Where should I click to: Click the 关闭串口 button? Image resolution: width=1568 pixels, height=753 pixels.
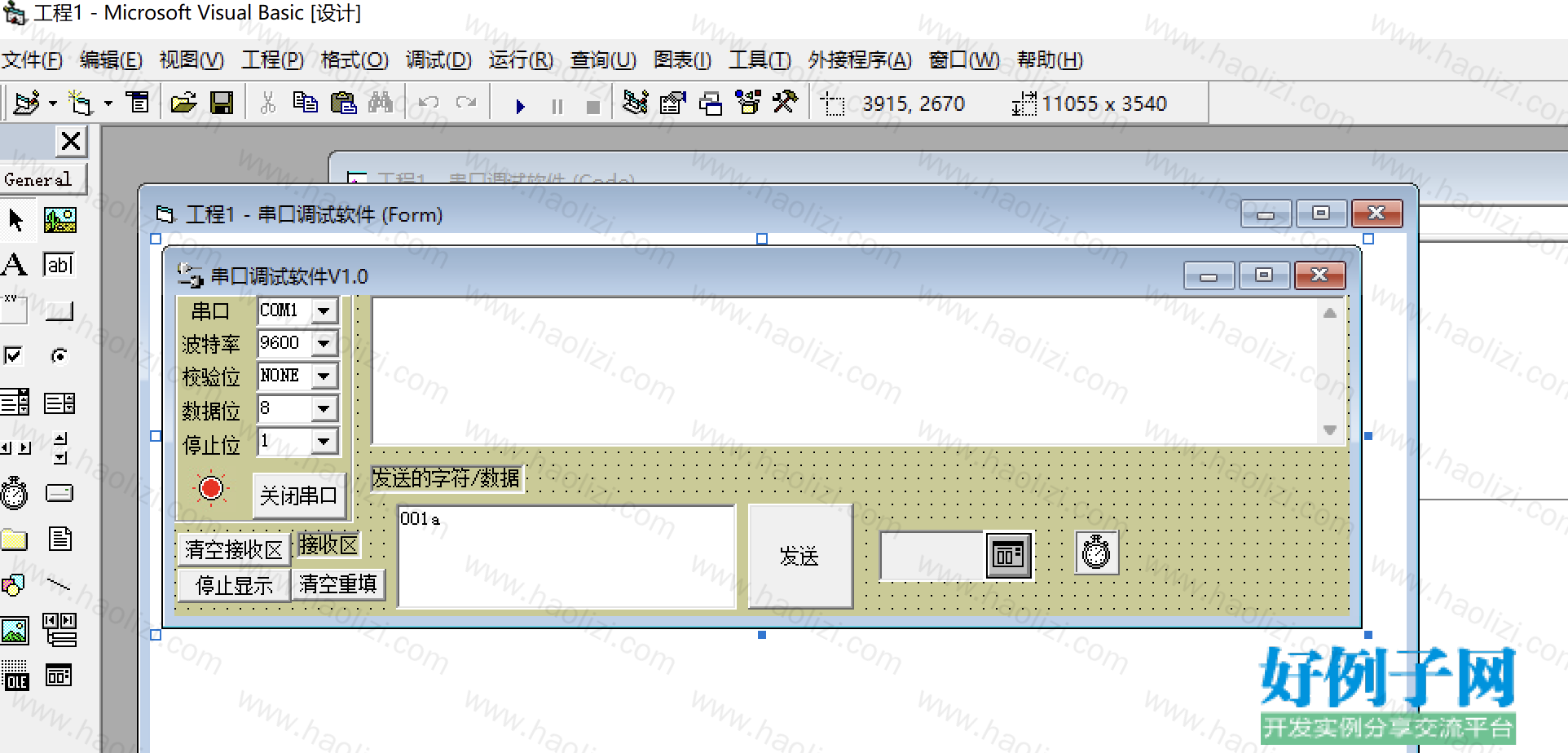pyautogui.click(x=299, y=495)
